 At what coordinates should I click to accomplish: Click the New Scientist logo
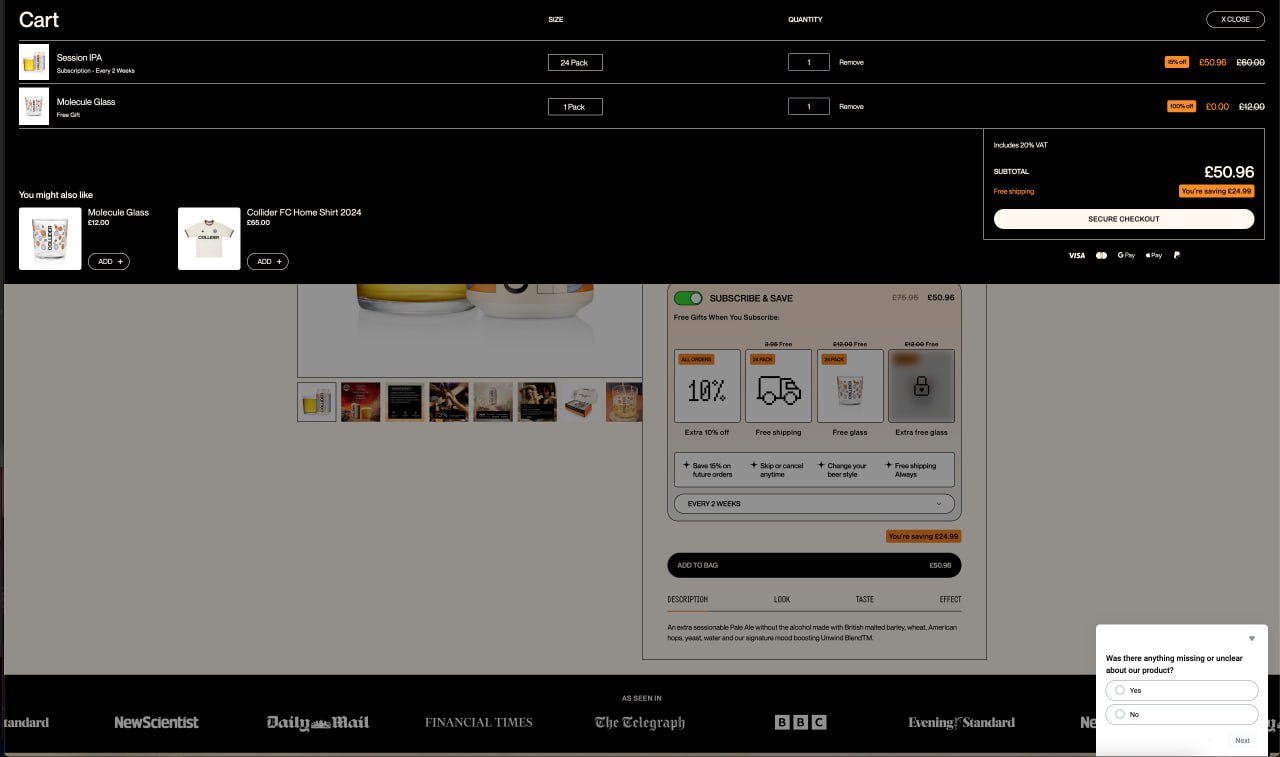pos(156,723)
